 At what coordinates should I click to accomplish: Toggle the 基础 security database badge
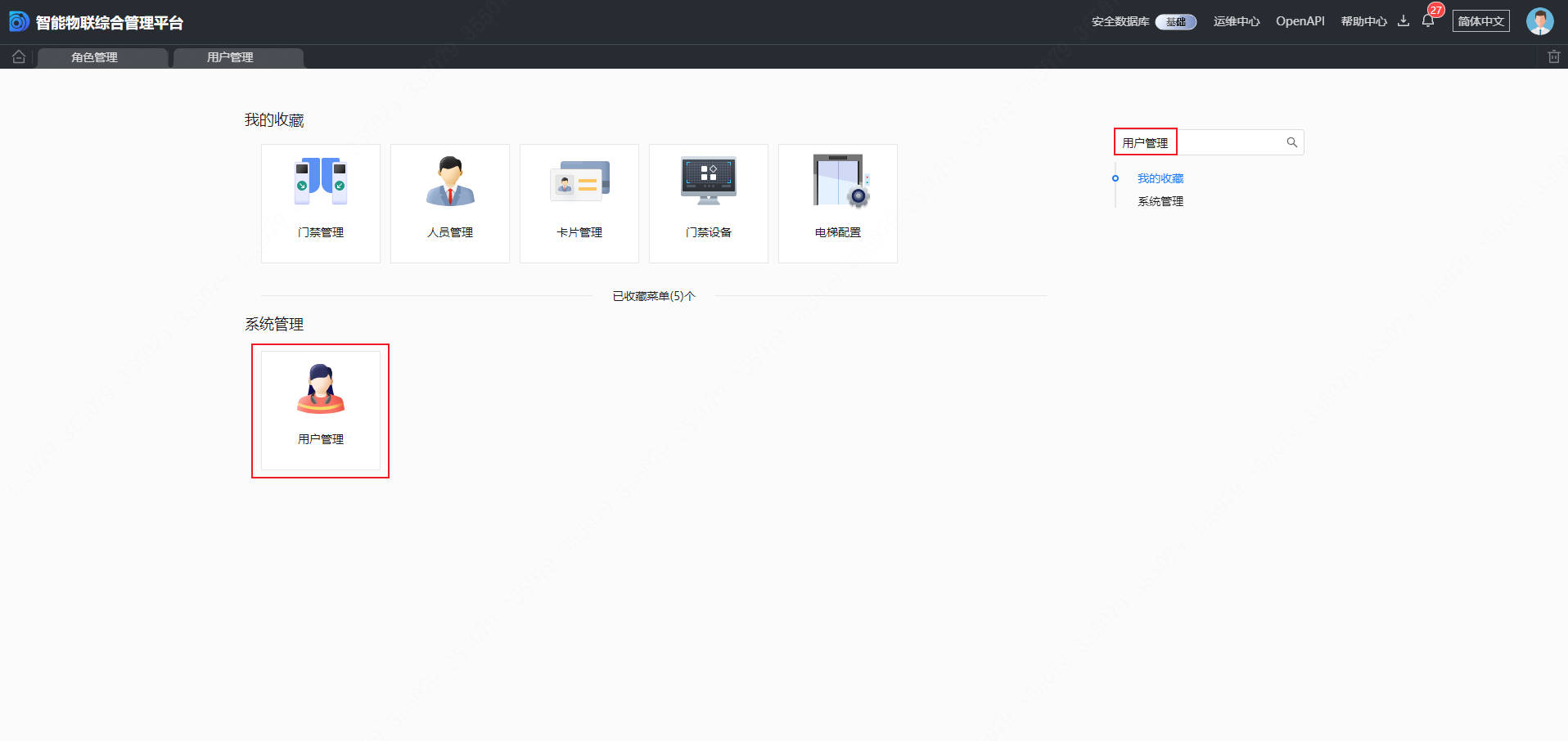pos(1175,22)
